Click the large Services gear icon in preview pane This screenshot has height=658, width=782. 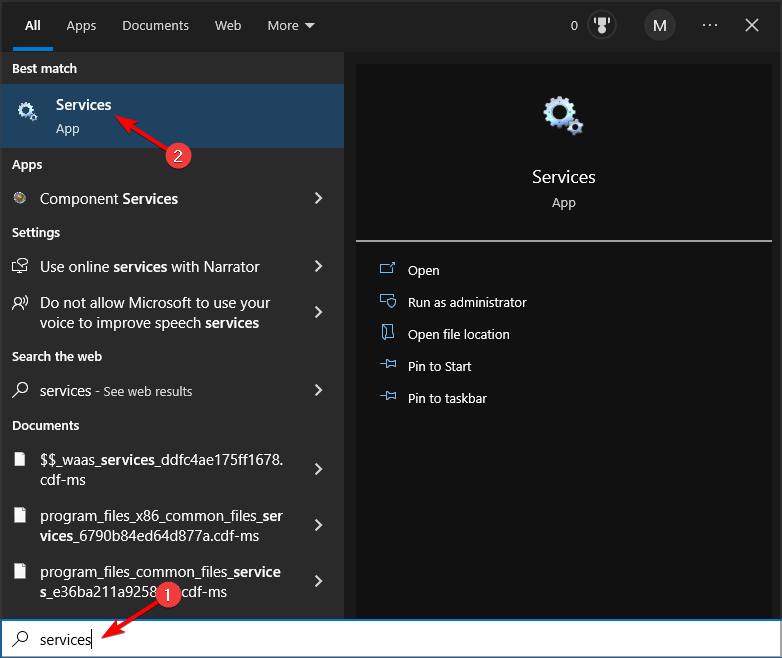[563, 115]
